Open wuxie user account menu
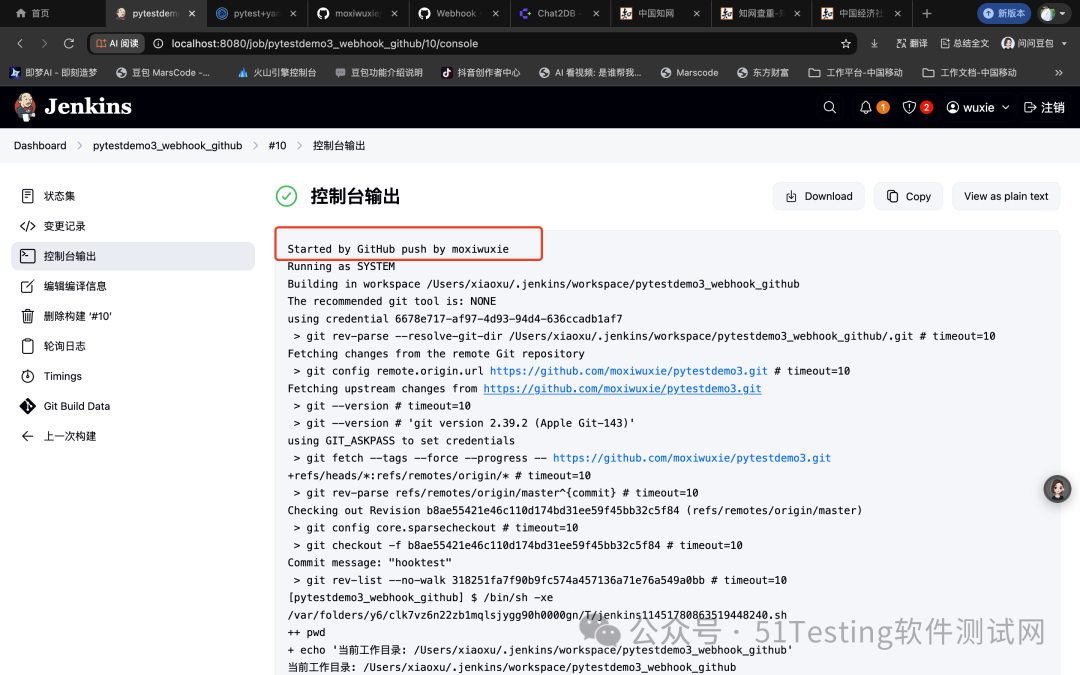Viewport: 1080px width, 675px height. coord(978,107)
